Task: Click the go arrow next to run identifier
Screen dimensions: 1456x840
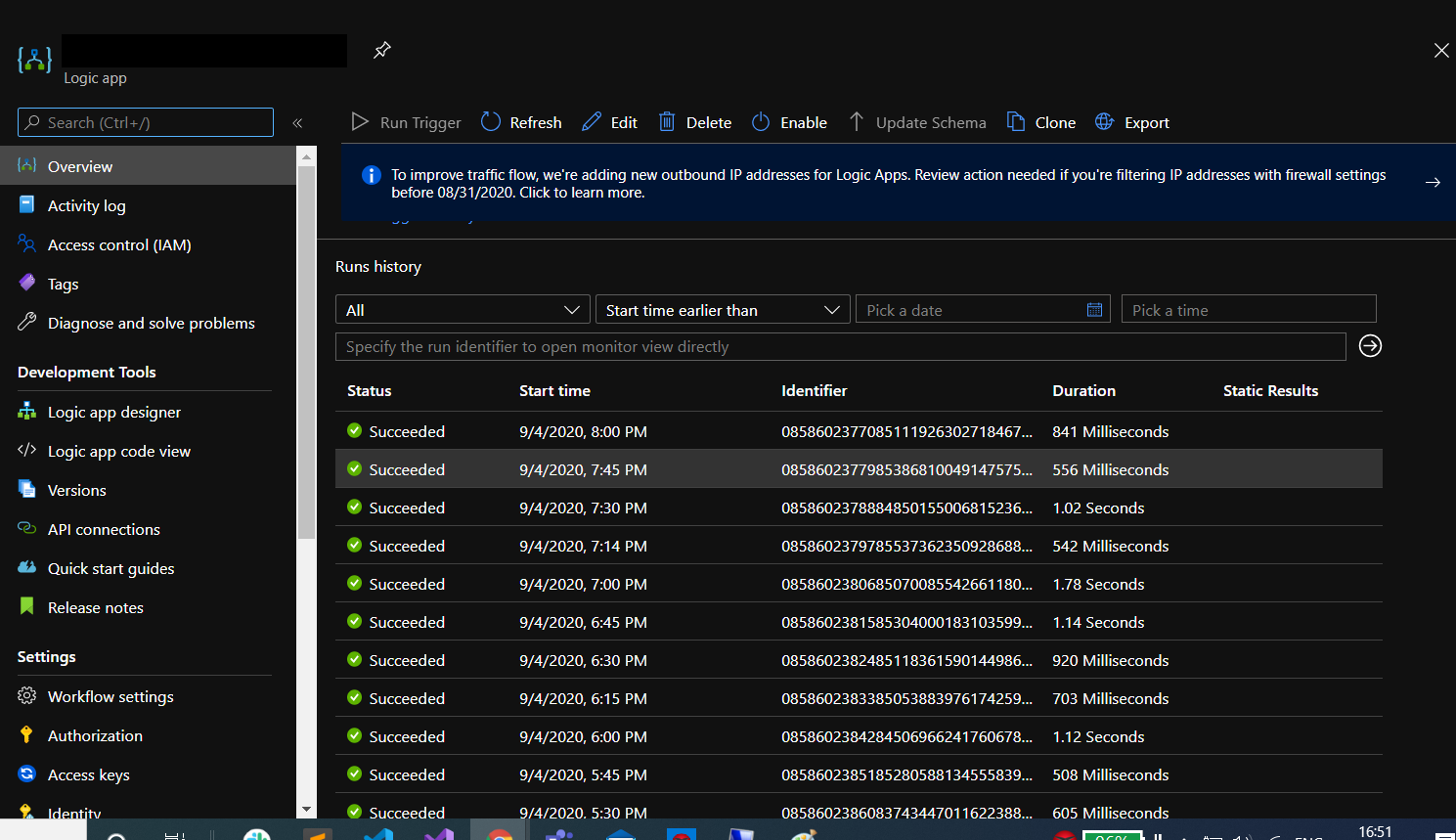Action: pyautogui.click(x=1370, y=346)
